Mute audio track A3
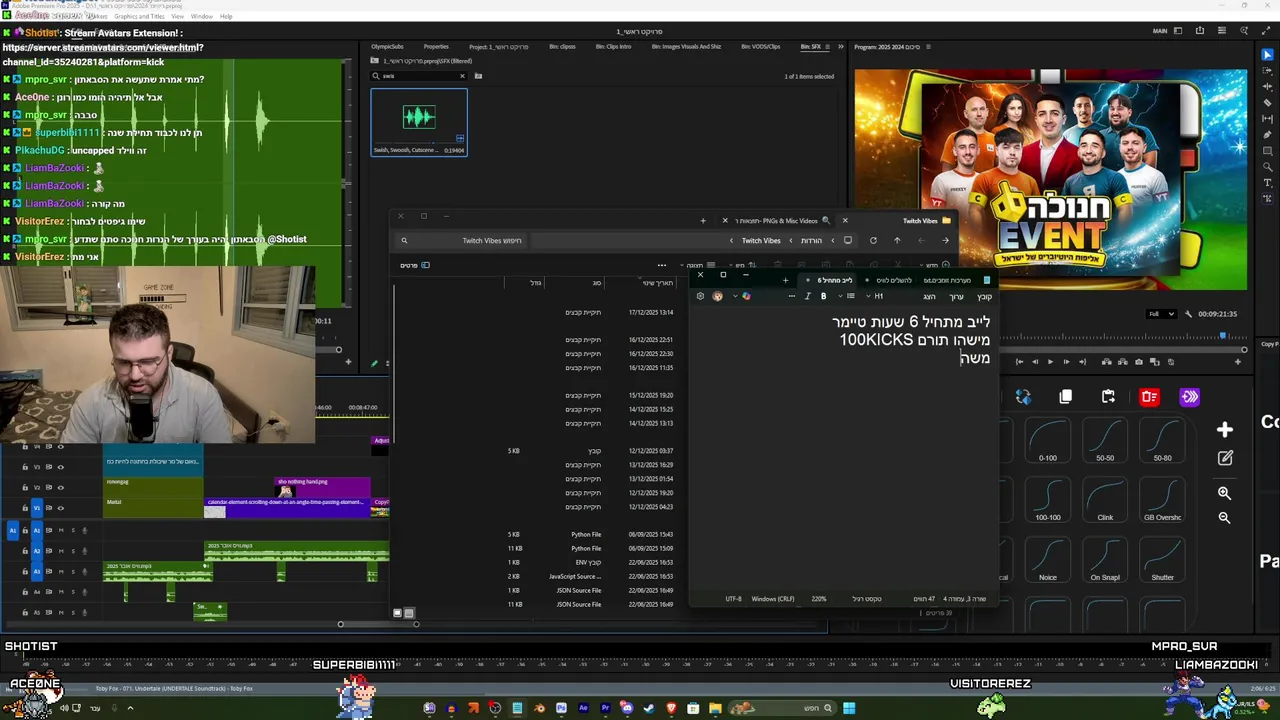This screenshot has height=720, width=1280. [61, 571]
